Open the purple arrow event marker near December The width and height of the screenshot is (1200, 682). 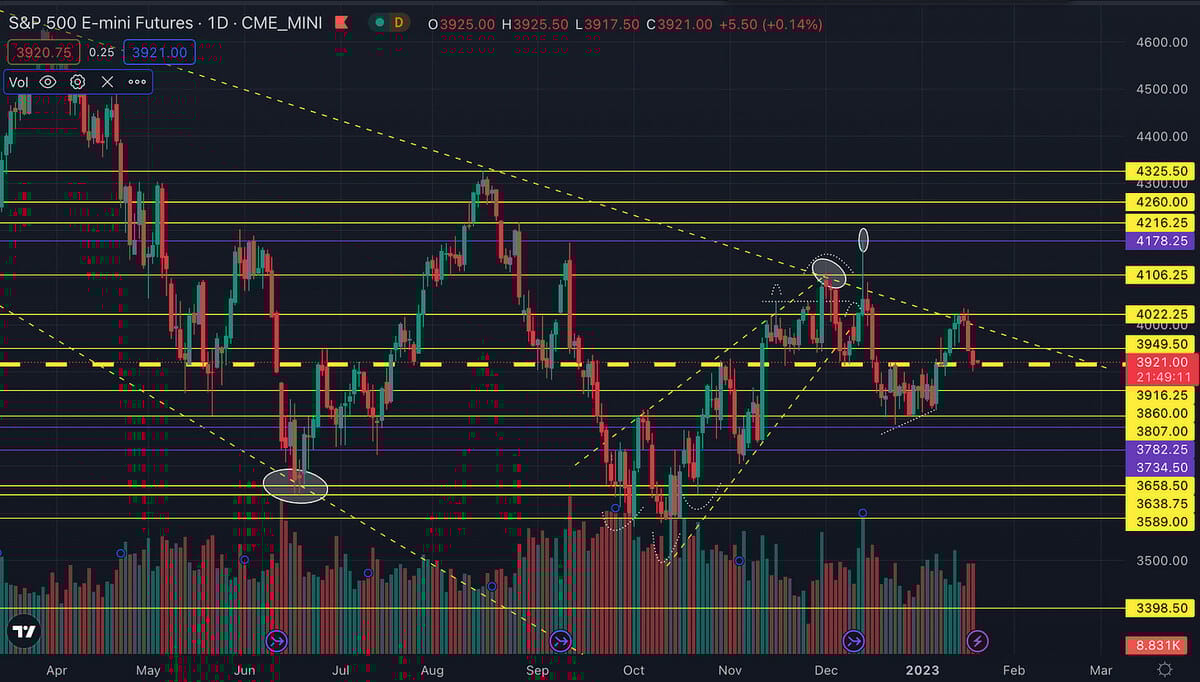[854, 640]
